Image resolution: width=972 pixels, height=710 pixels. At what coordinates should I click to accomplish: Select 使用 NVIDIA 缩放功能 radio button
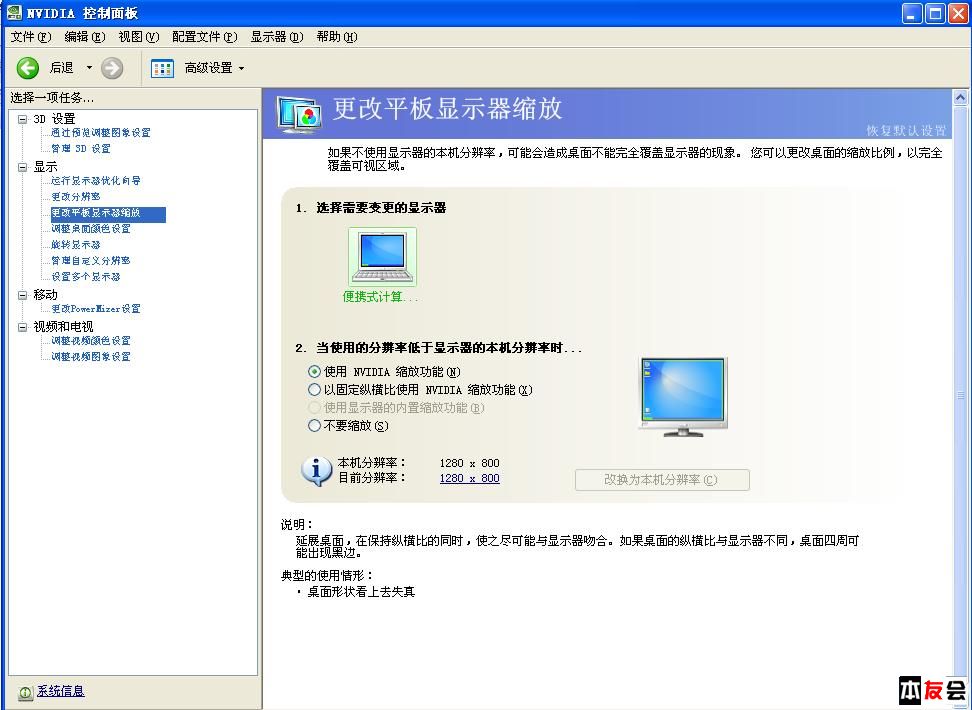314,372
